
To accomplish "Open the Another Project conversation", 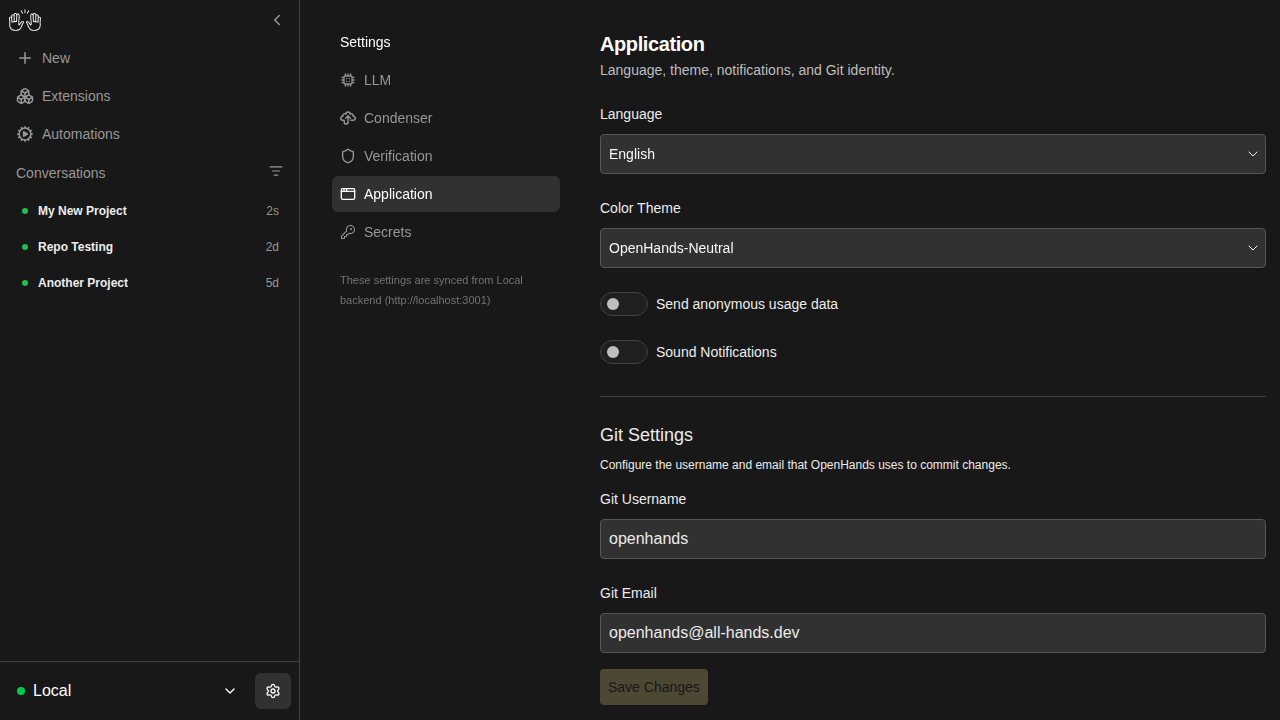I will 149,283.
